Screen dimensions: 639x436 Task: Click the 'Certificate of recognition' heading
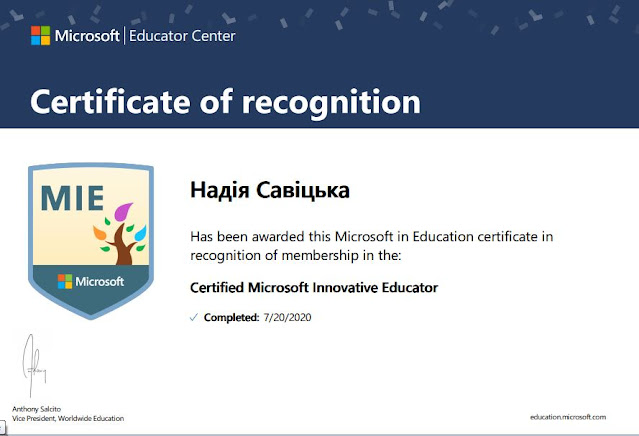pos(225,102)
